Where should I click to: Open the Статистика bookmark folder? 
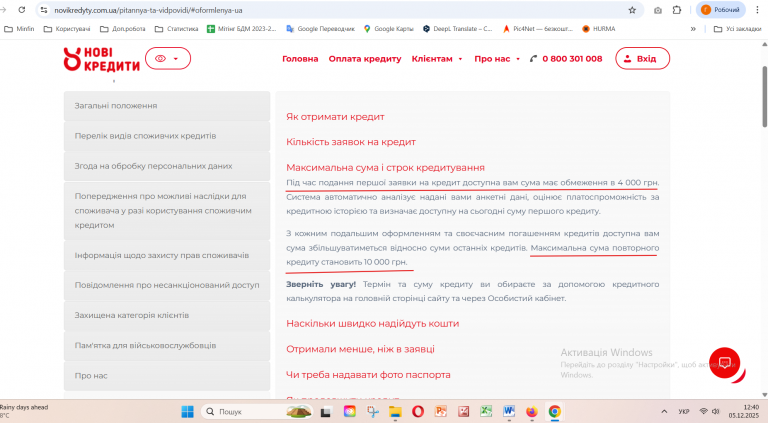click(x=177, y=29)
